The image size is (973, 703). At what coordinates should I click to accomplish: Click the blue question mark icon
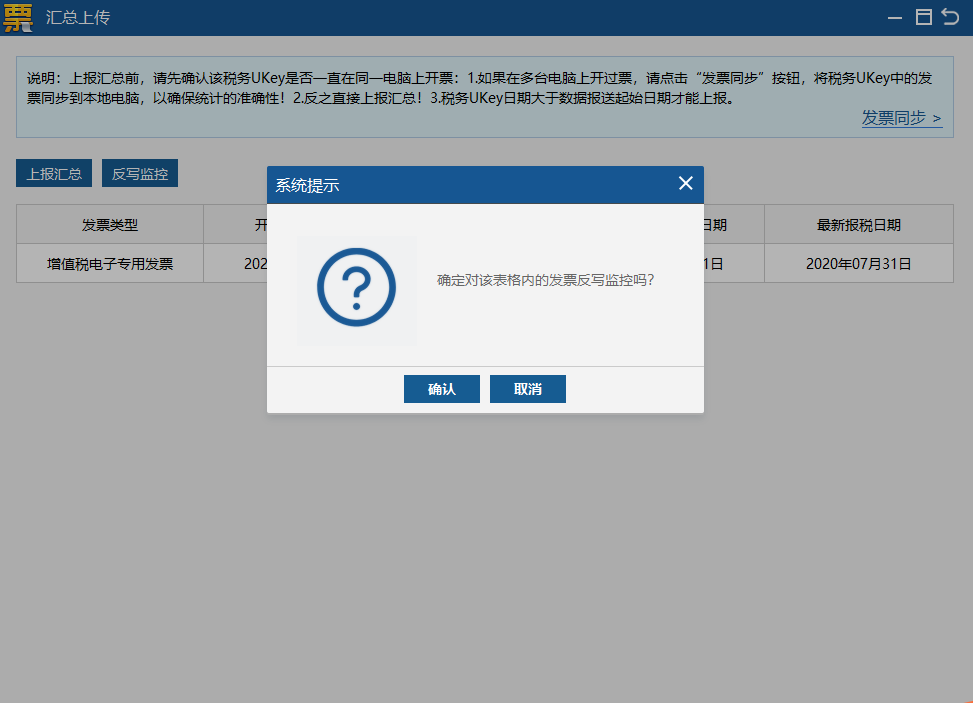tap(356, 288)
